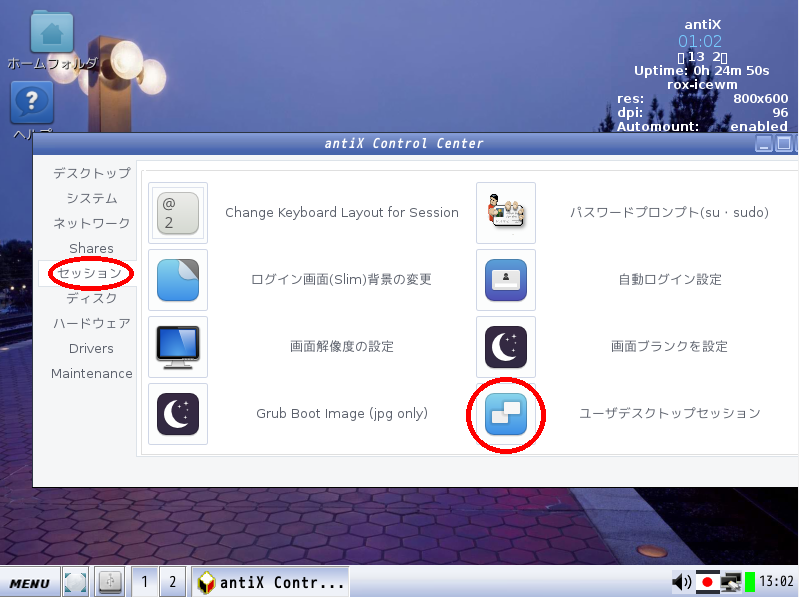Minimize the antiX Control Center window
Image resolution: width=799 pixels, height=597 pixels.
click(x=763, y=144)
